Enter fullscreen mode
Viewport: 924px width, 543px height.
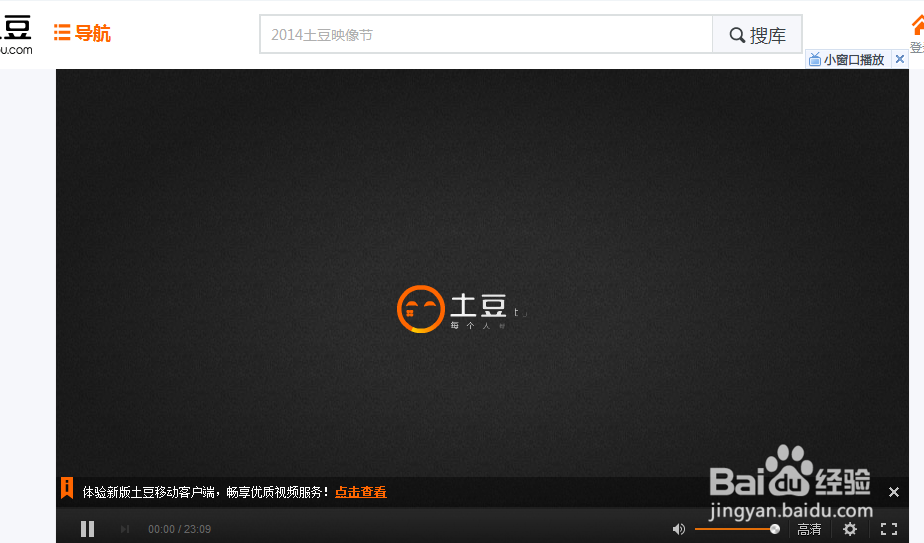pos(889,529)
